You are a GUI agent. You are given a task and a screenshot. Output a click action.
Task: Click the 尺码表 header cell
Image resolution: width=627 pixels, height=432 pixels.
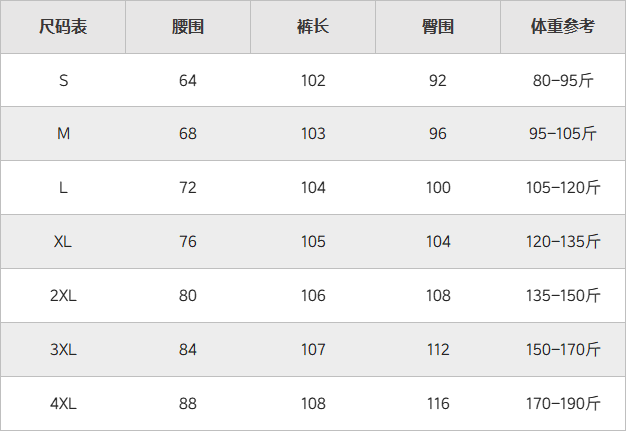[x=63, y=27]
